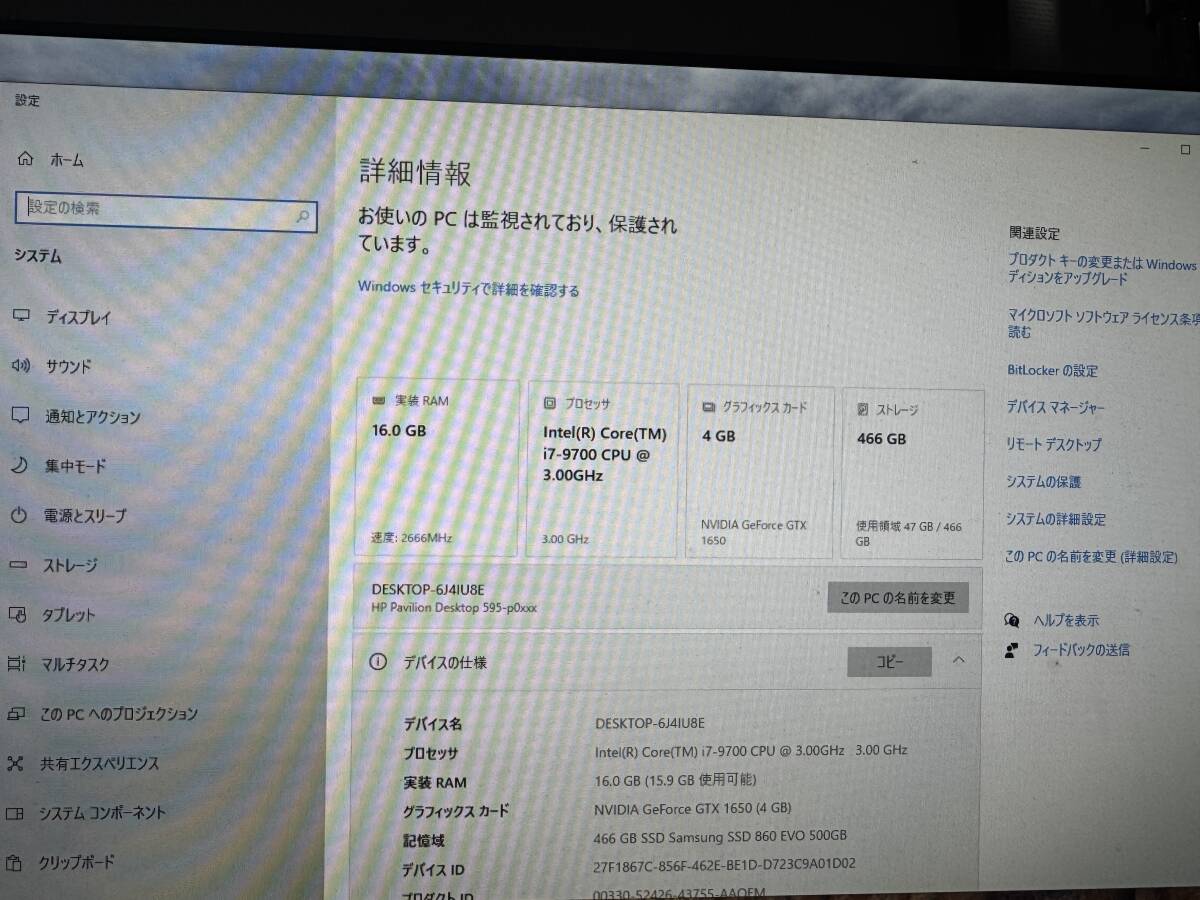Click the NVIDIA GeForce GTX 1650 (4 GB) value

pyautogui.click(x=693, y=808)
